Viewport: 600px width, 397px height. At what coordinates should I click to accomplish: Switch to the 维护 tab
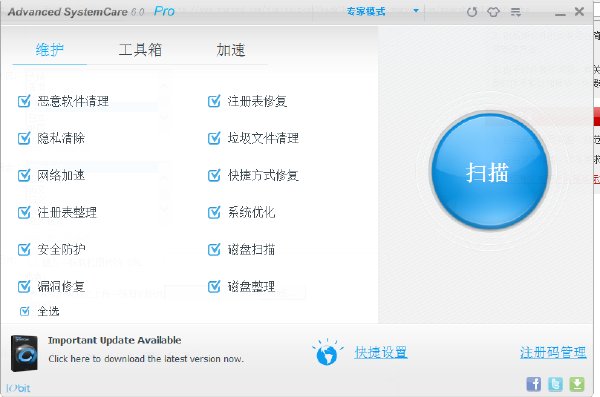50,50
